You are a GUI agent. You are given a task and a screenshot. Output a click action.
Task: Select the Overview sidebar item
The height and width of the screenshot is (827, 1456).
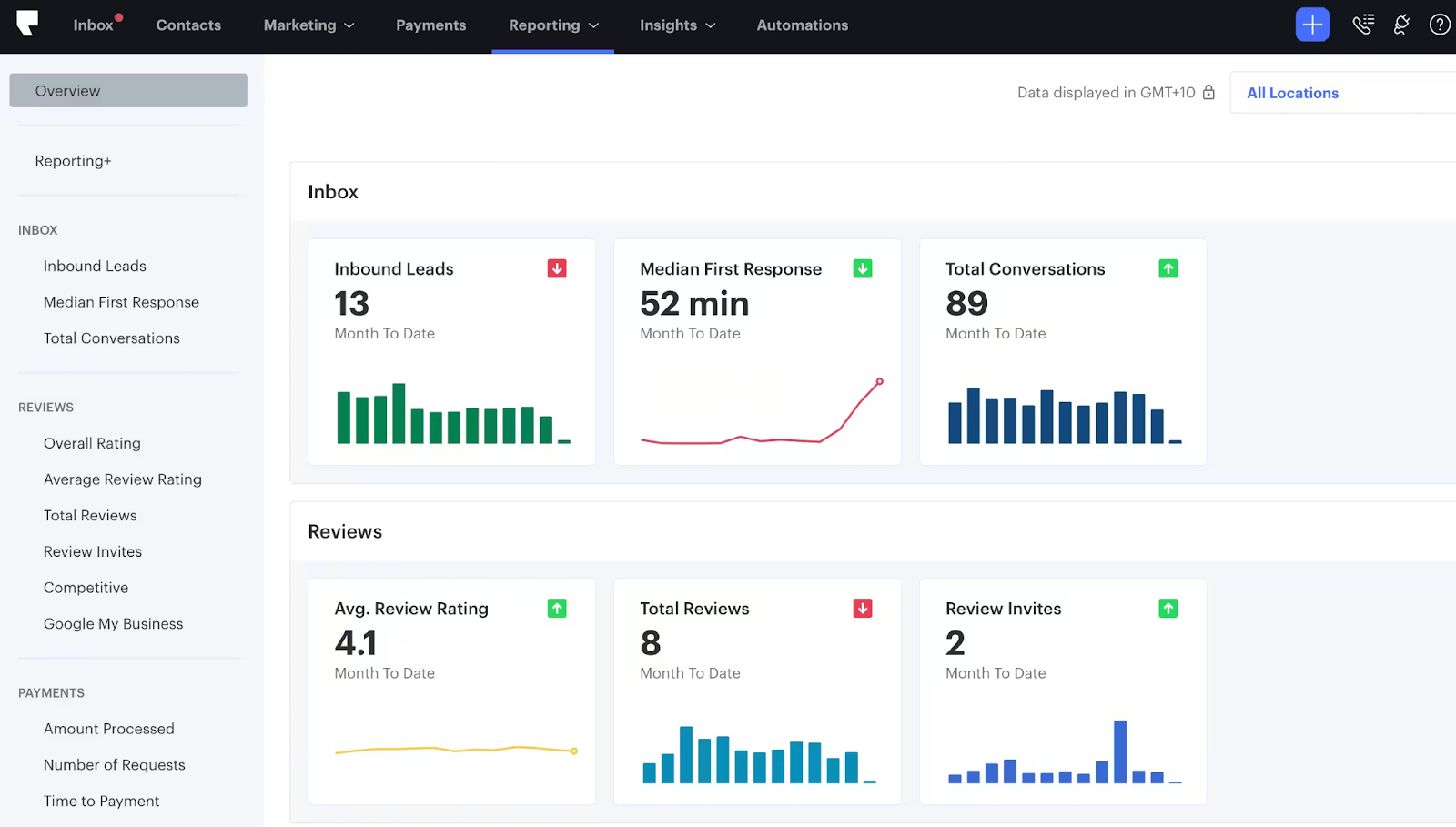click(x=128, y=90)
